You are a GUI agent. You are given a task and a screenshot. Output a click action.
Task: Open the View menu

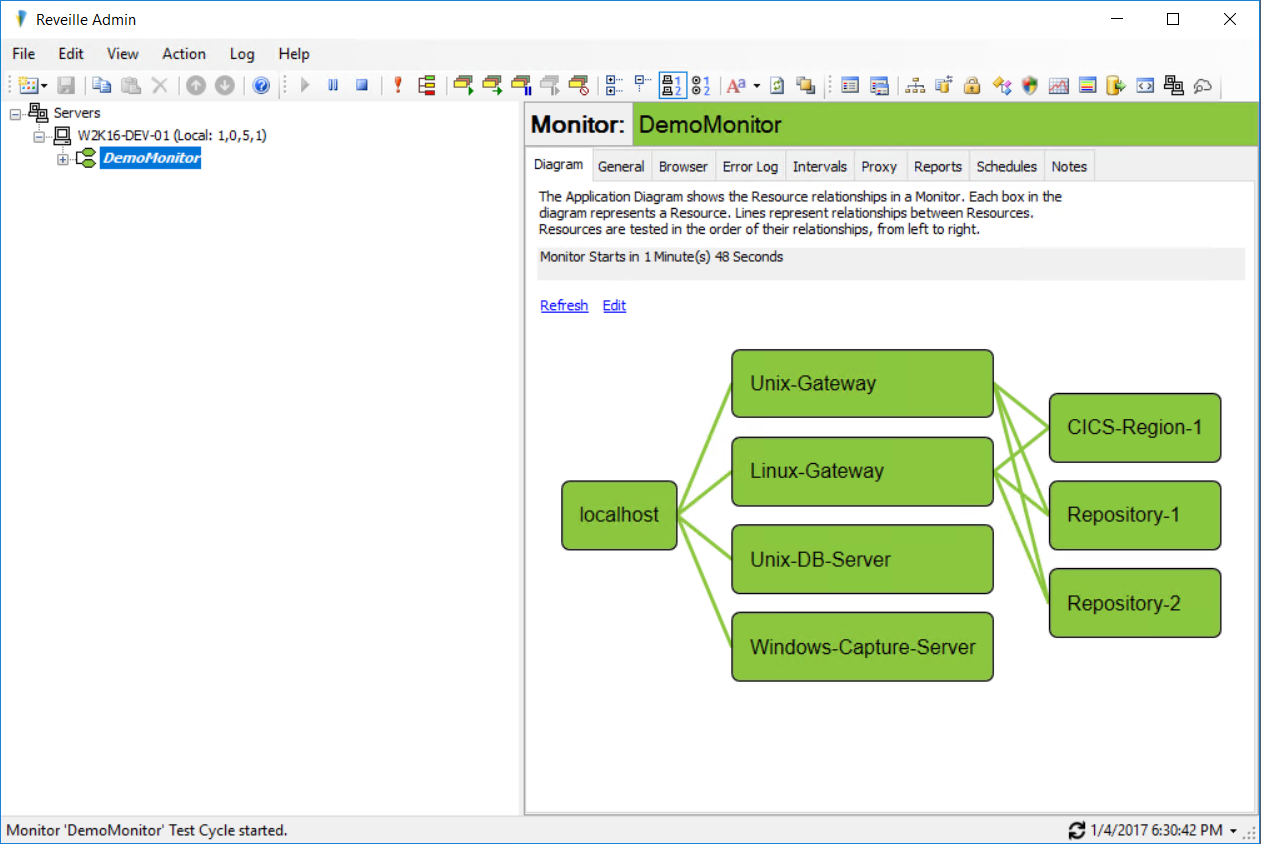123,54
